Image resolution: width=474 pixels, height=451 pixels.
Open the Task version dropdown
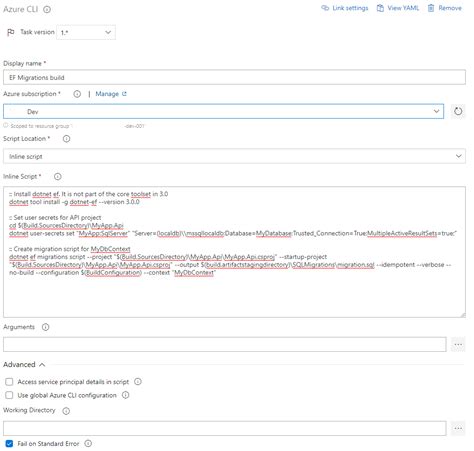pos(86,32)
